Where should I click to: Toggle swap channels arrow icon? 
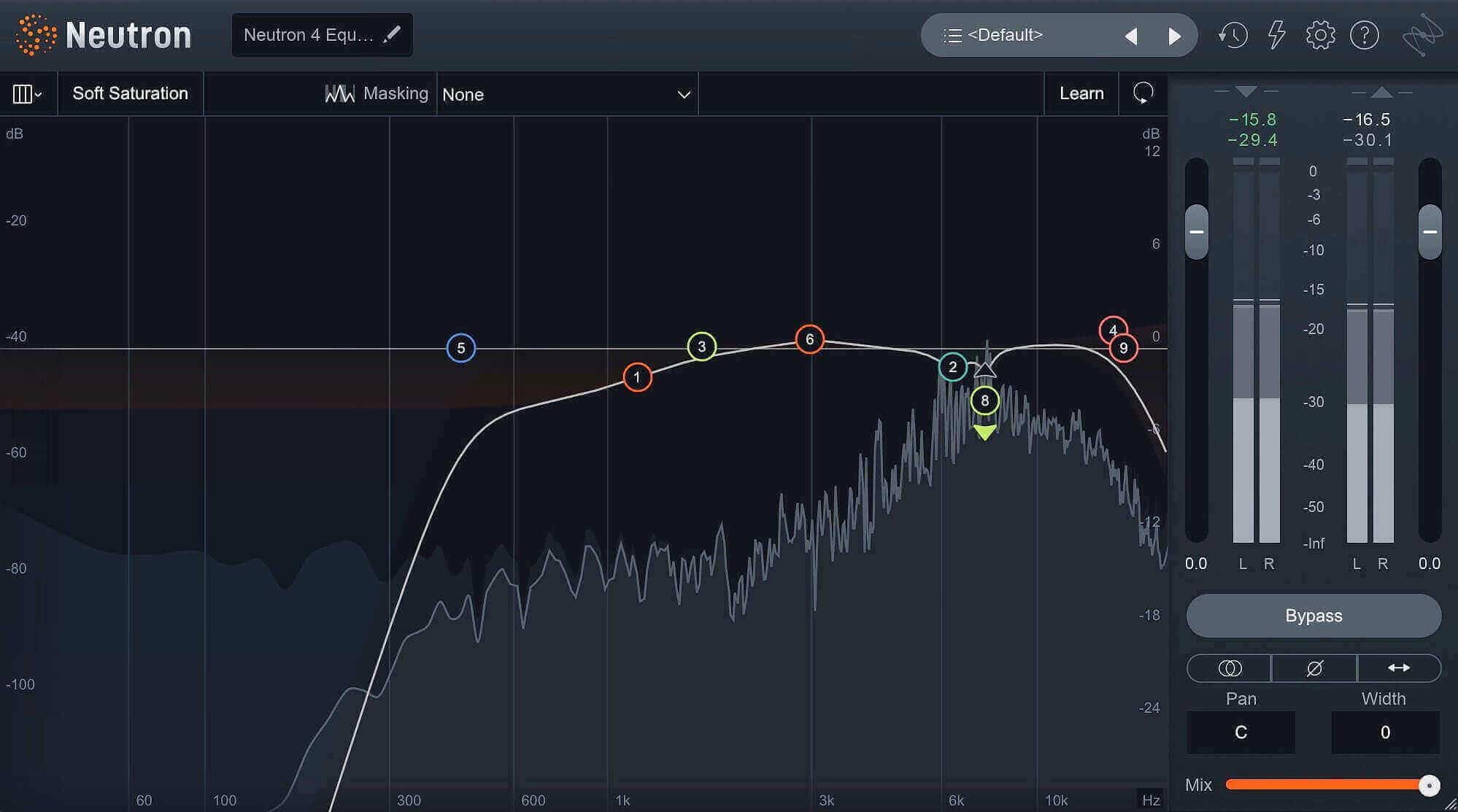(1399, 668)
